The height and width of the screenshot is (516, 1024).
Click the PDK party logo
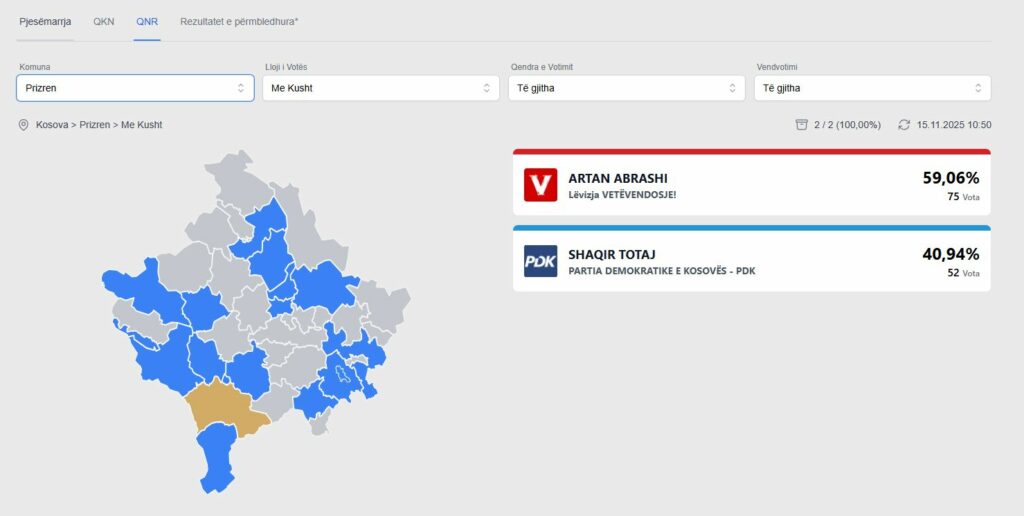(x=540, y=261)
